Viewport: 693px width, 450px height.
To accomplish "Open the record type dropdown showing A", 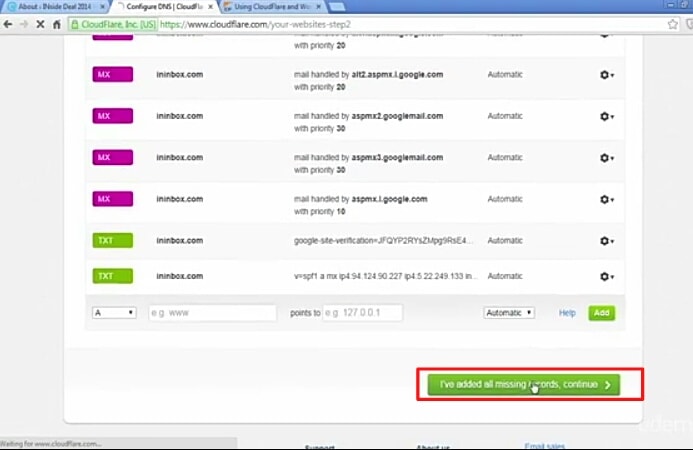I will (114, 313).
